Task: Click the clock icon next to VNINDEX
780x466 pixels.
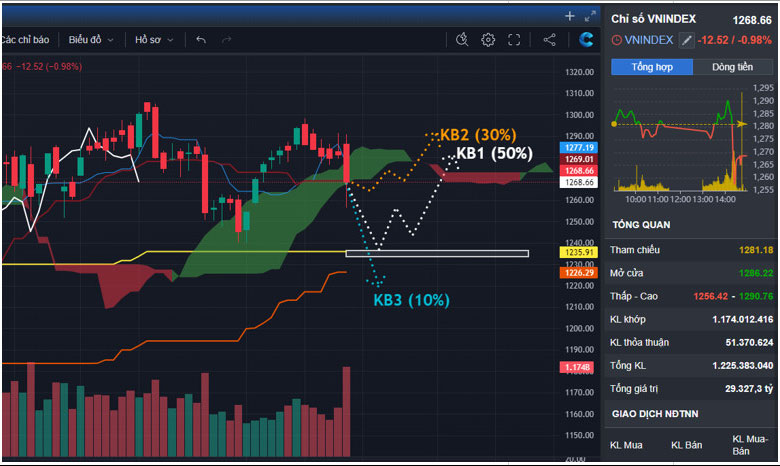Action: coord(616,40)
